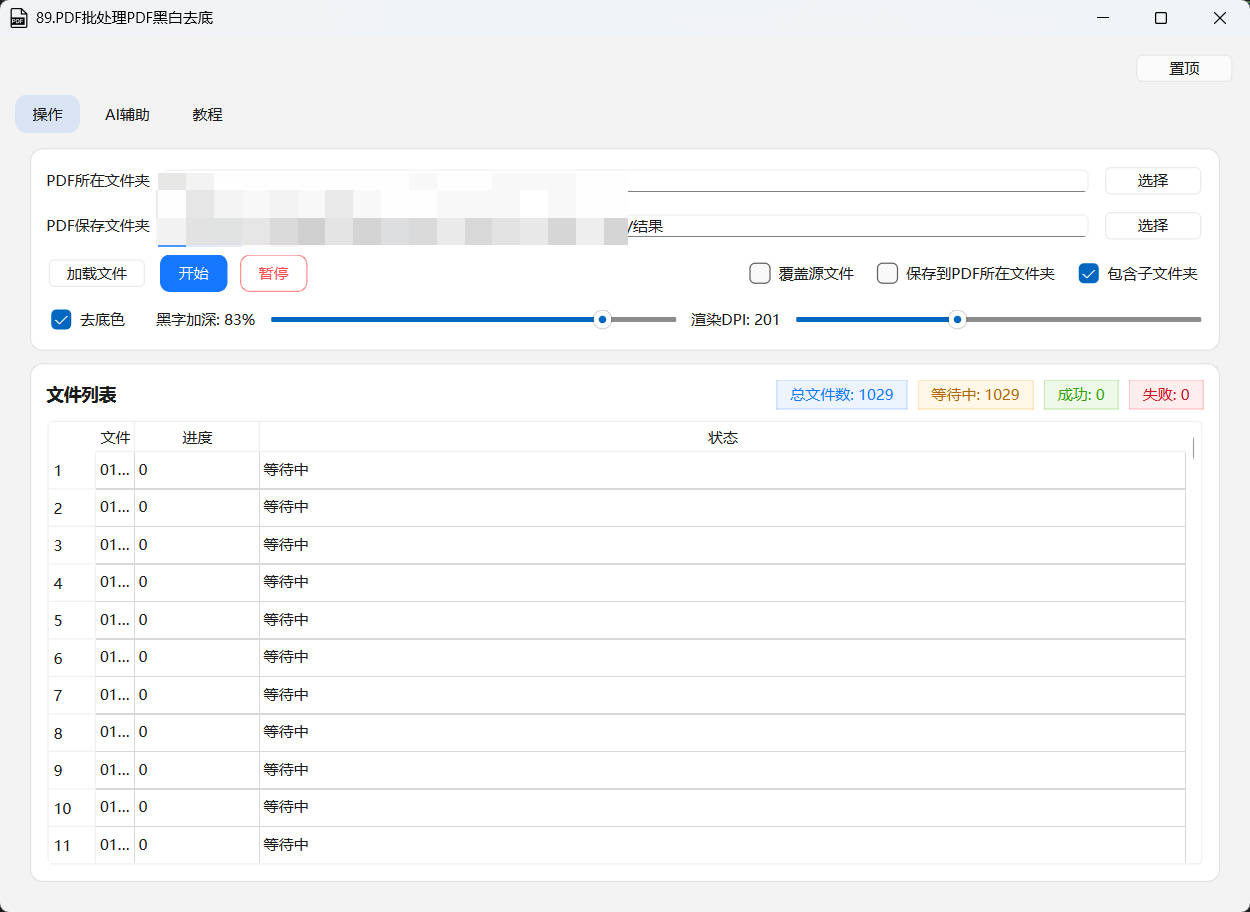This screenshot has width=1250, height=912.
Task: Enable the 保存到PDF所在文件夹 checkbox
Action: [887, 272]
